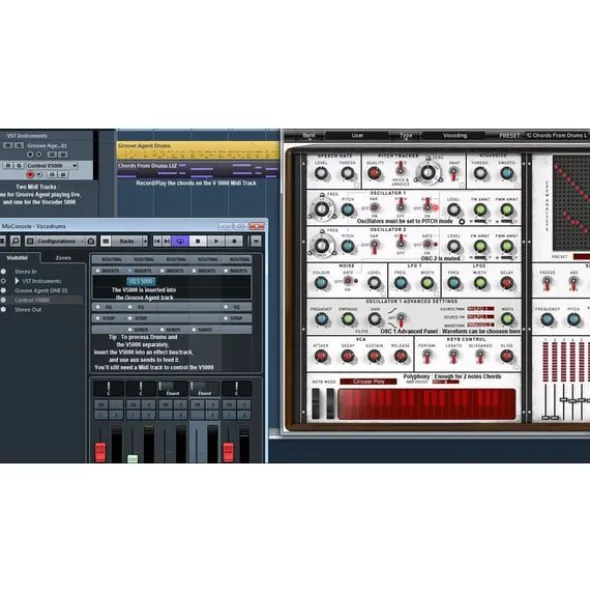Flip the Keyb Control Portam switch
Screen dimensions: 590x591
(427, 356)
